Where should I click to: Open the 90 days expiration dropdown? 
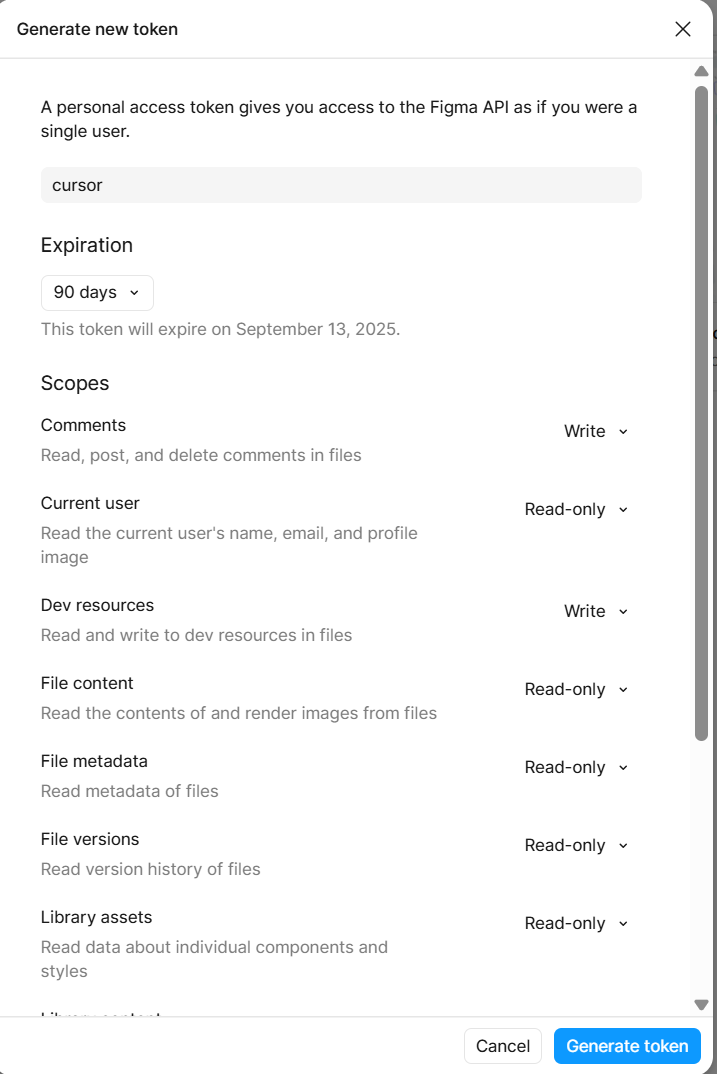tap(97, 292)
